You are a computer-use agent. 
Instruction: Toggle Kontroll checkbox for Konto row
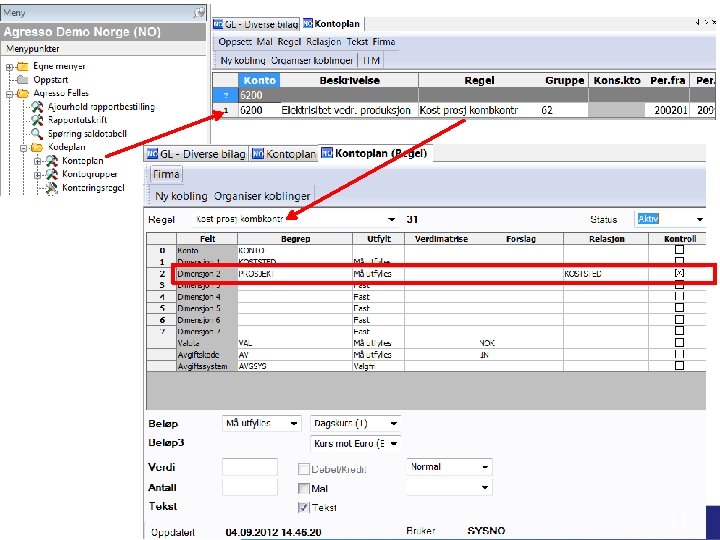[x=680, y=250]
